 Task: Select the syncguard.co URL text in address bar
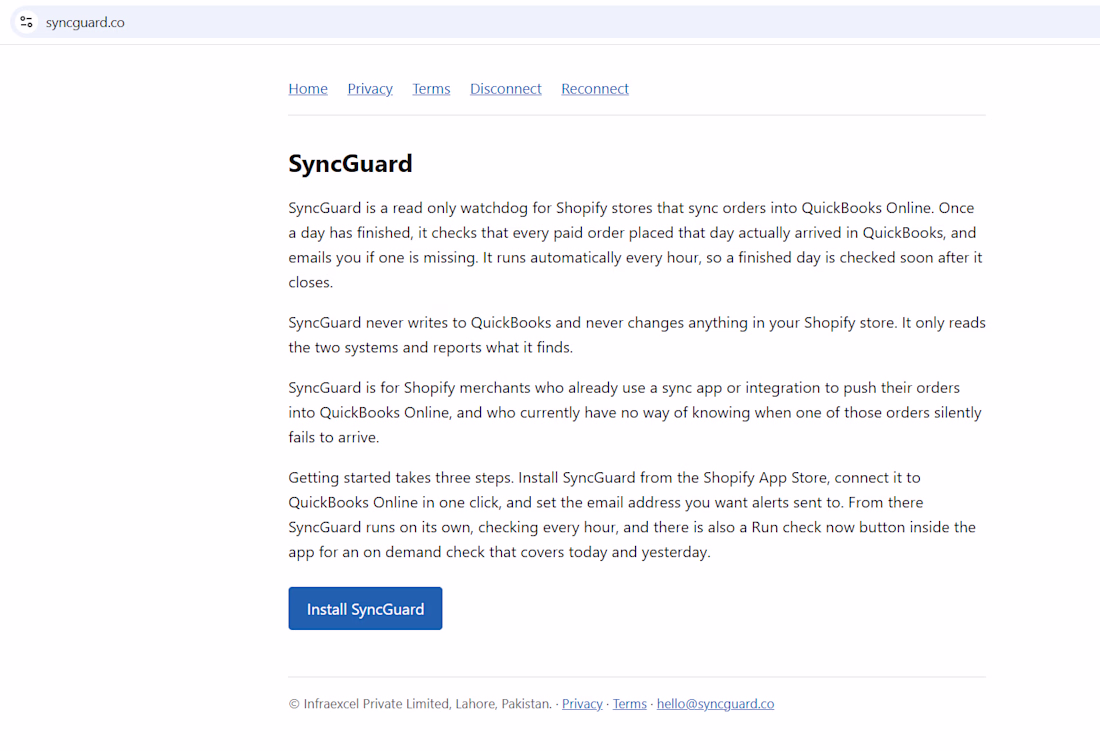tap(85, 22)
